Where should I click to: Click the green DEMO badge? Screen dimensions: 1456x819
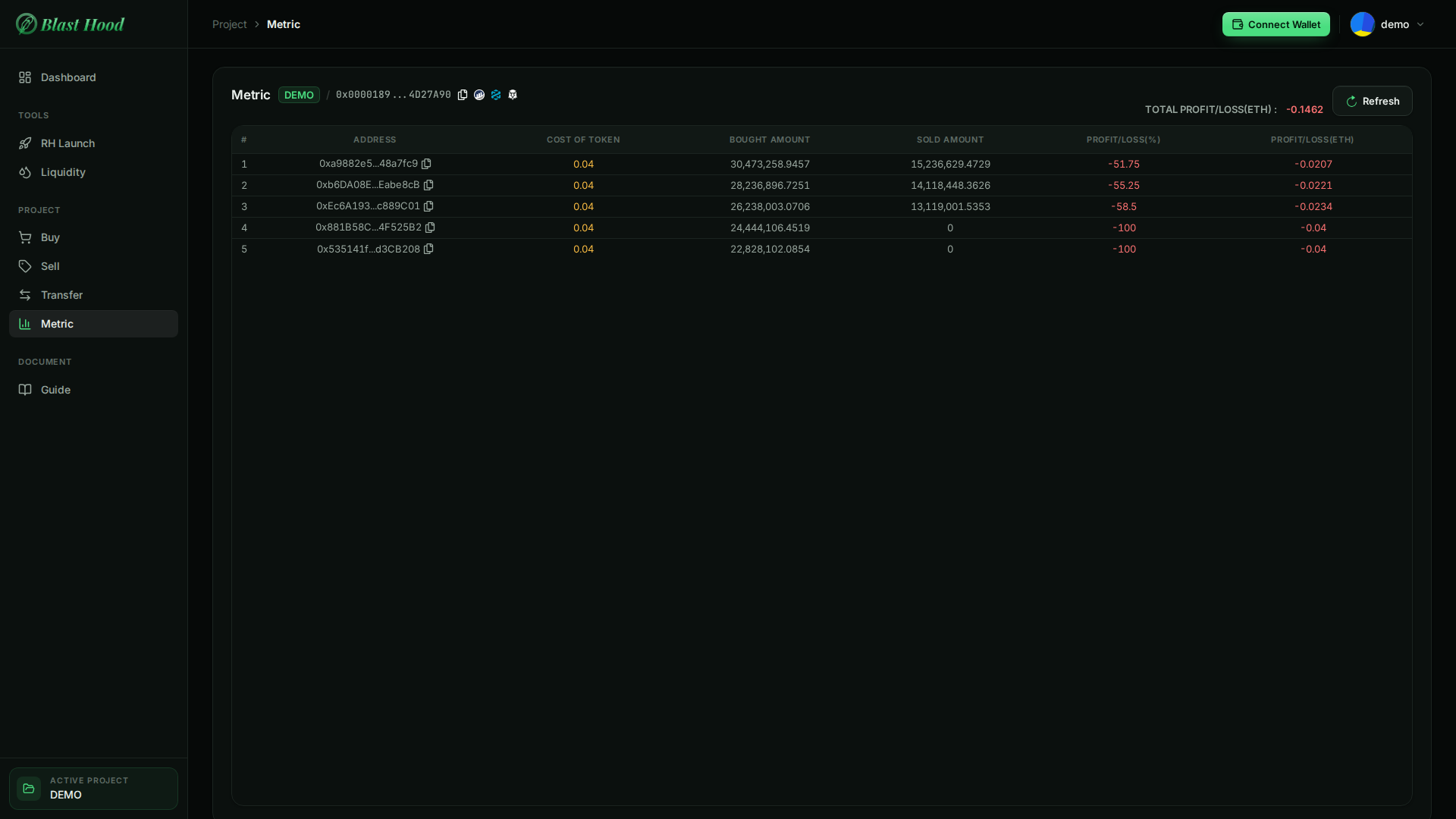299,95
